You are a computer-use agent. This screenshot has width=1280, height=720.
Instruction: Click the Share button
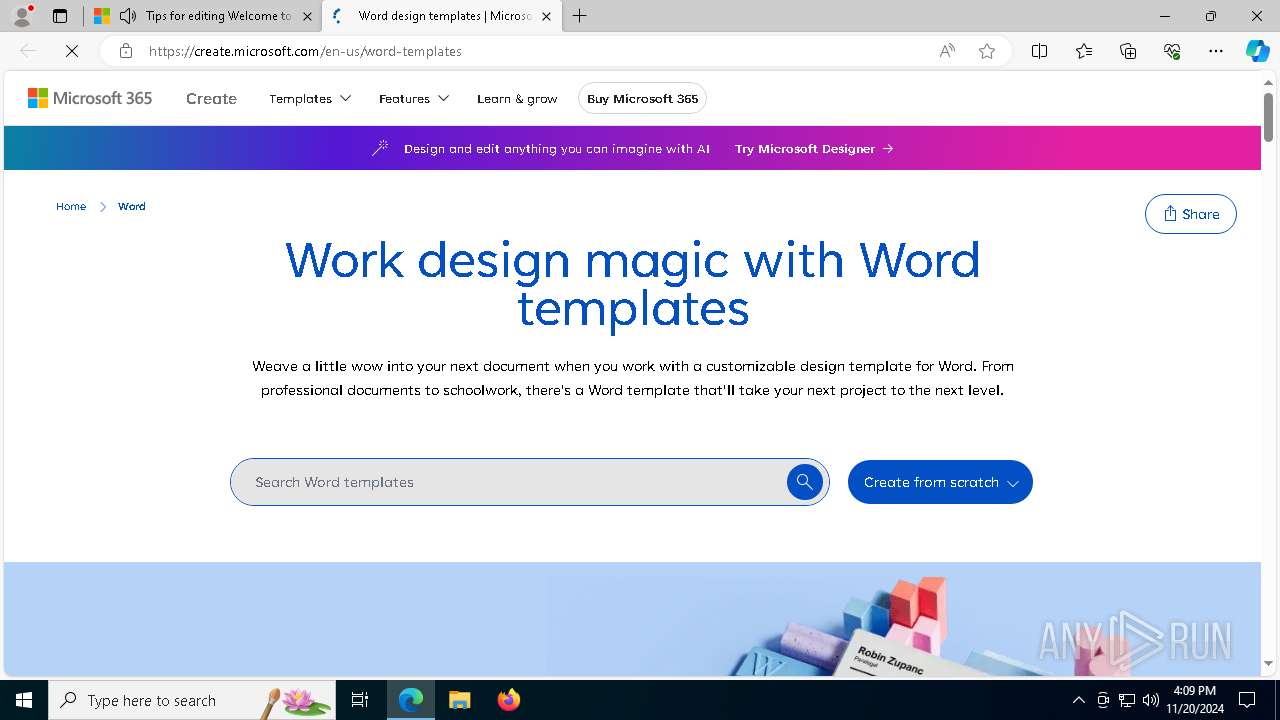click(1190, 214)
